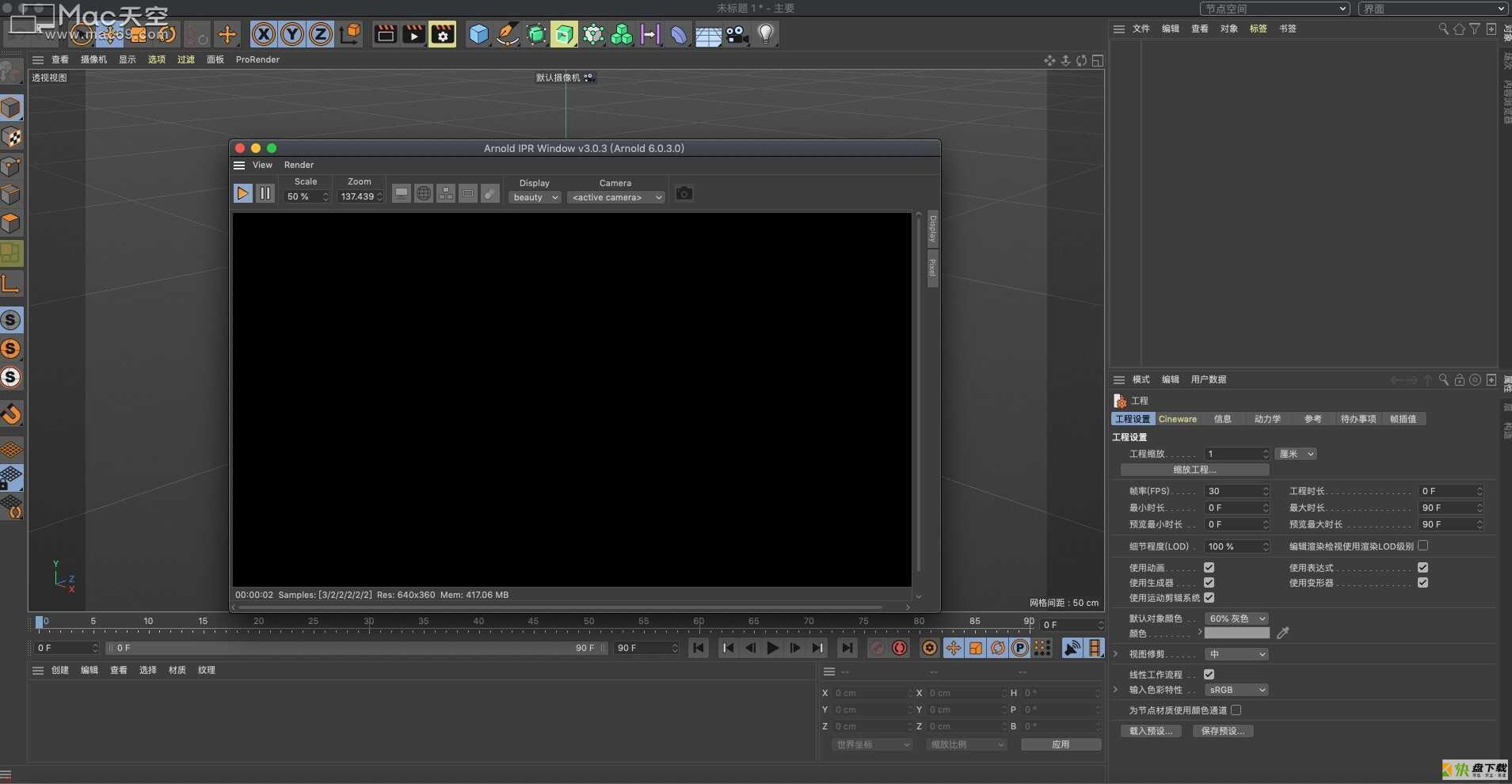This screenshot has width=1512, height=784.
Task: Enable 编辑渲染检视使用渲染LOD级别 checkbox
Action: click(x=1422, y=546)
